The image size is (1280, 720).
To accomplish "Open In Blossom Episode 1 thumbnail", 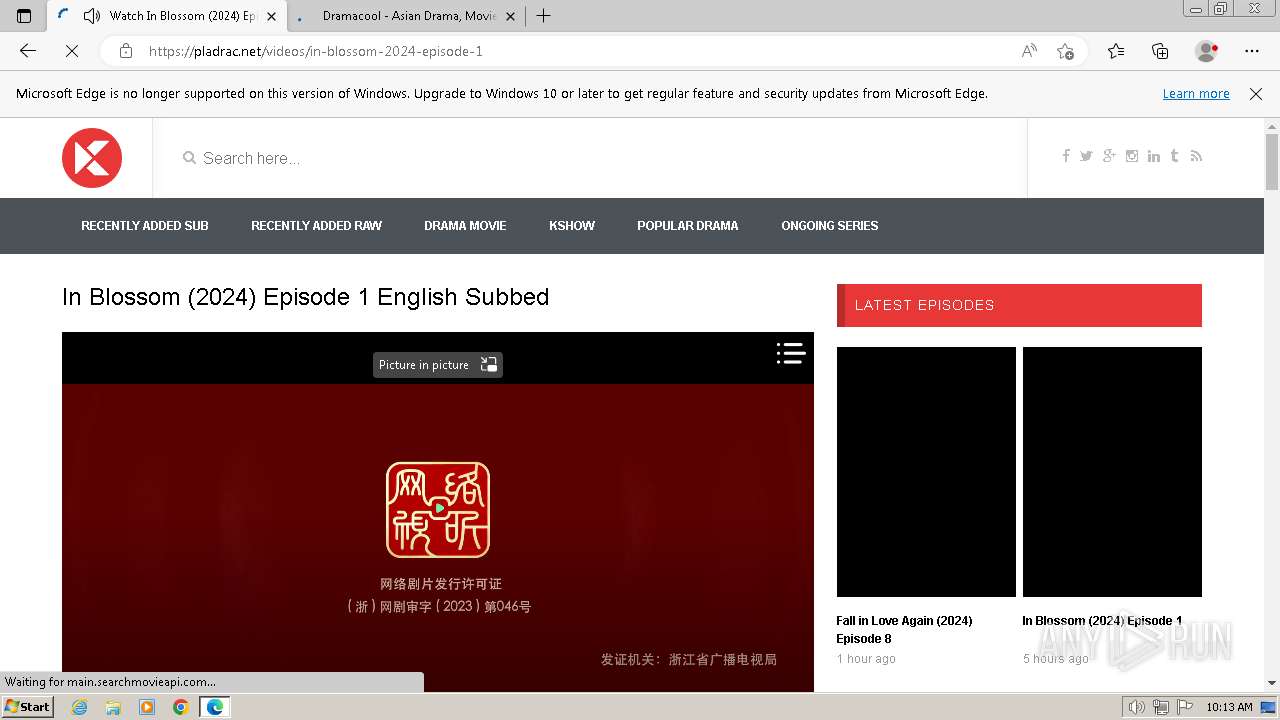I will tap(1112, 472).
